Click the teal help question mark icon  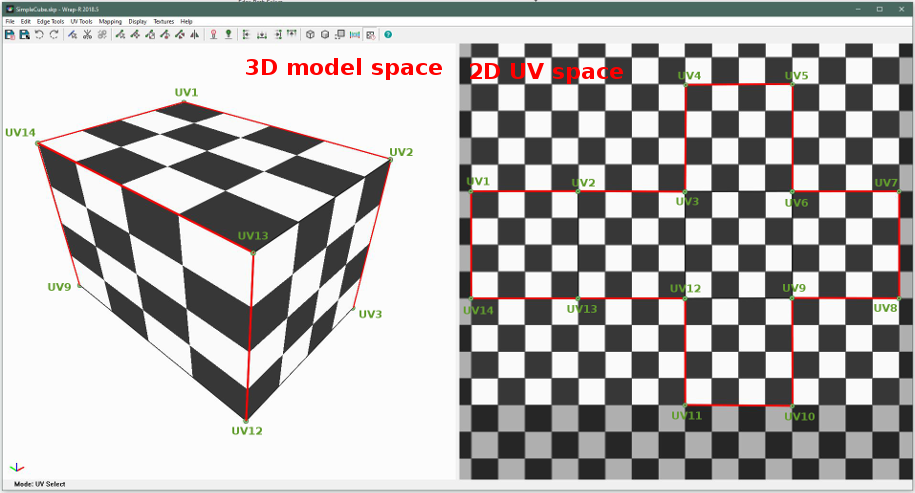(x=388, y=34)
